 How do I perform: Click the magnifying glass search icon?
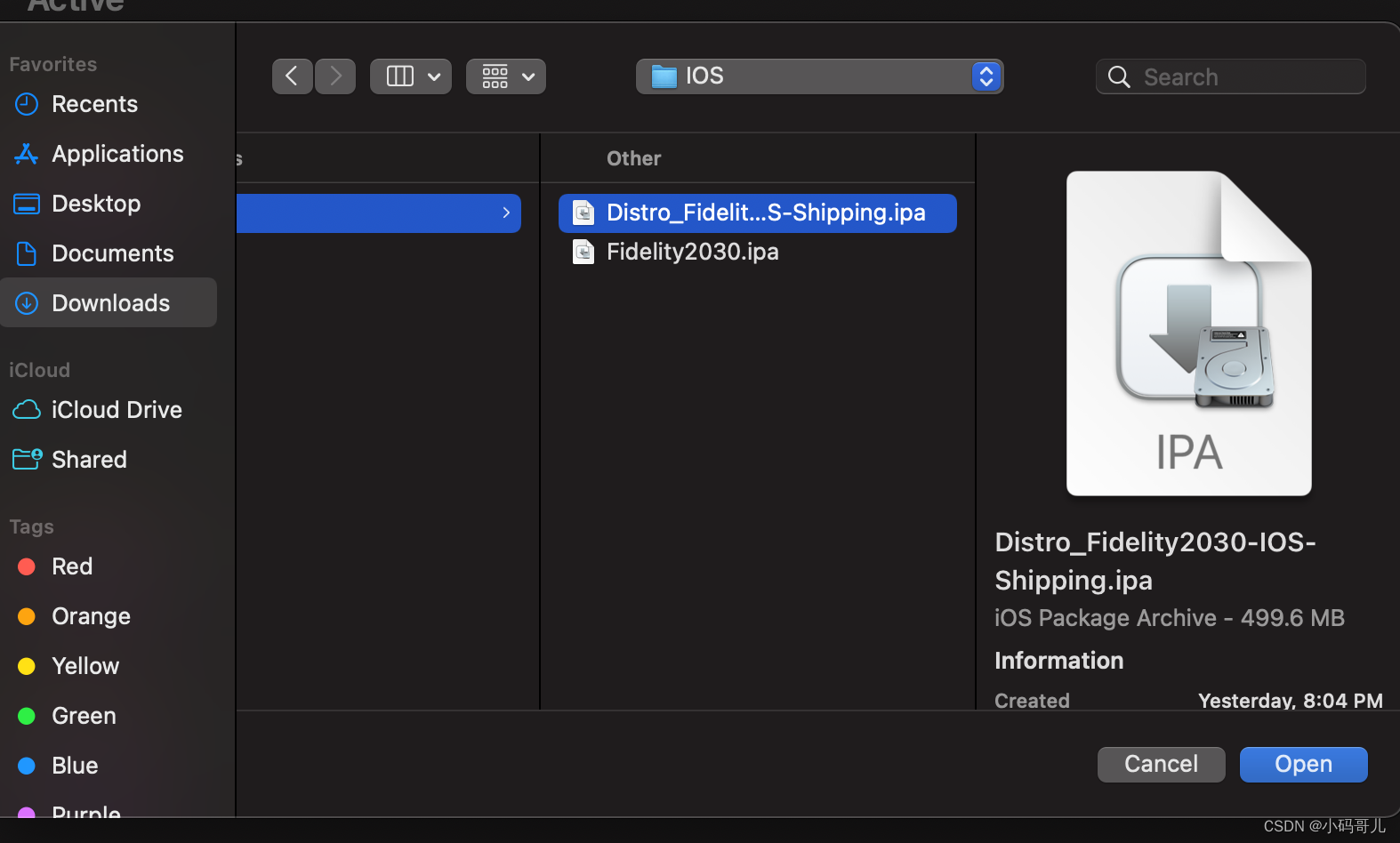1119,77
